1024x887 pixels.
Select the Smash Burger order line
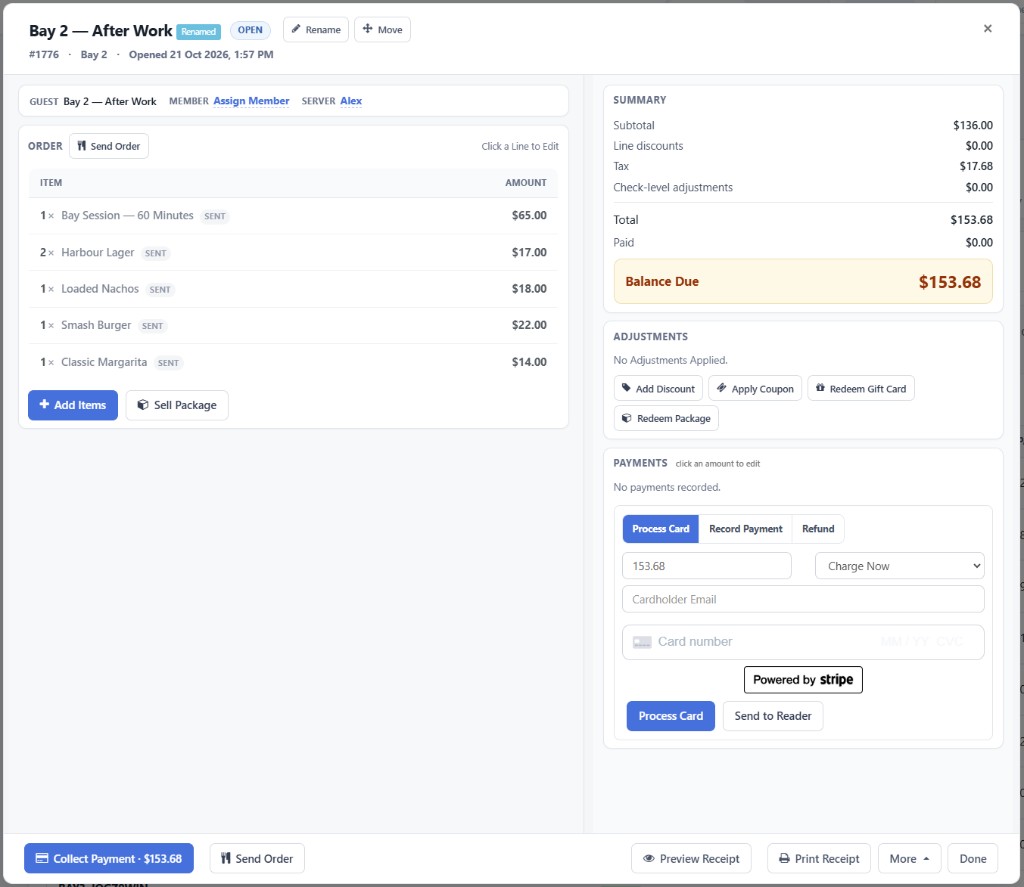pos(293,325)
